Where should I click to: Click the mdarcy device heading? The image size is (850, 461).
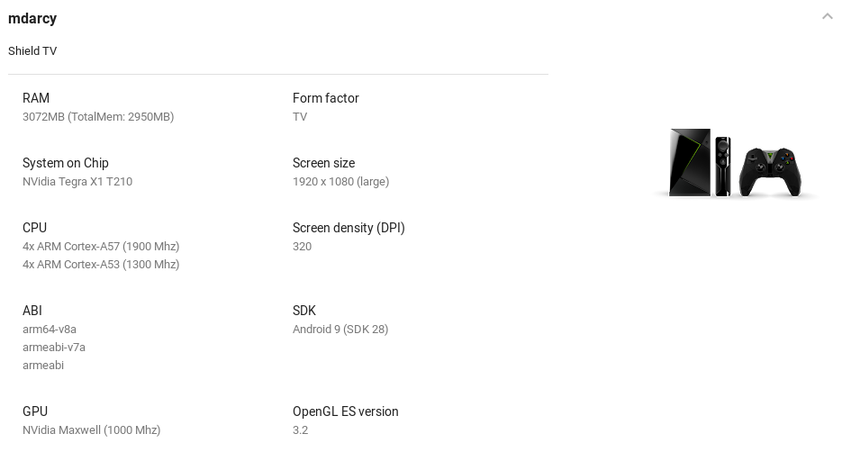tap(32, 18)
